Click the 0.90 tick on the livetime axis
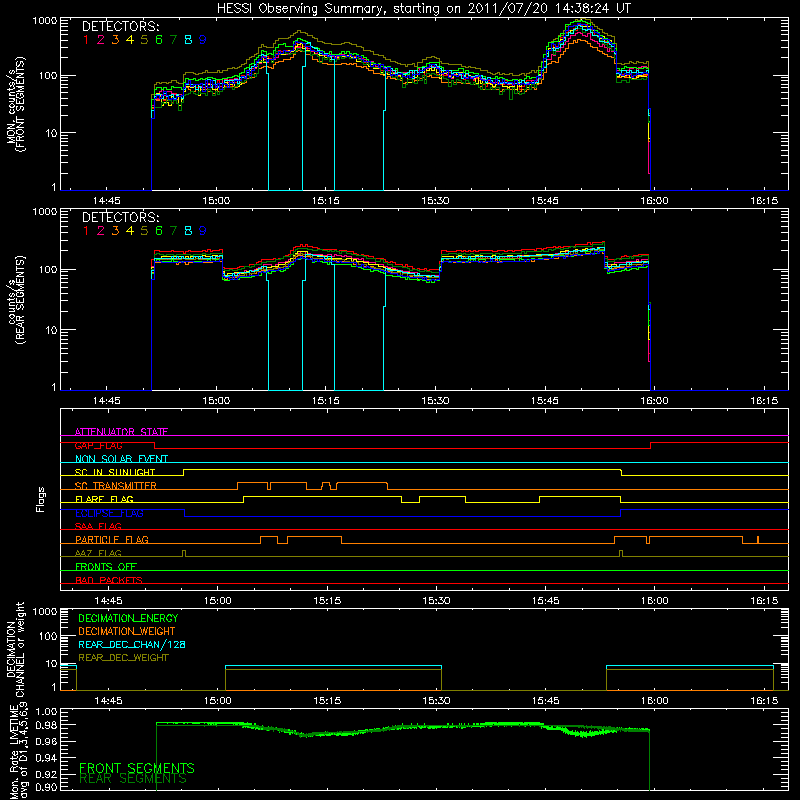 click(x=46, y=787)
